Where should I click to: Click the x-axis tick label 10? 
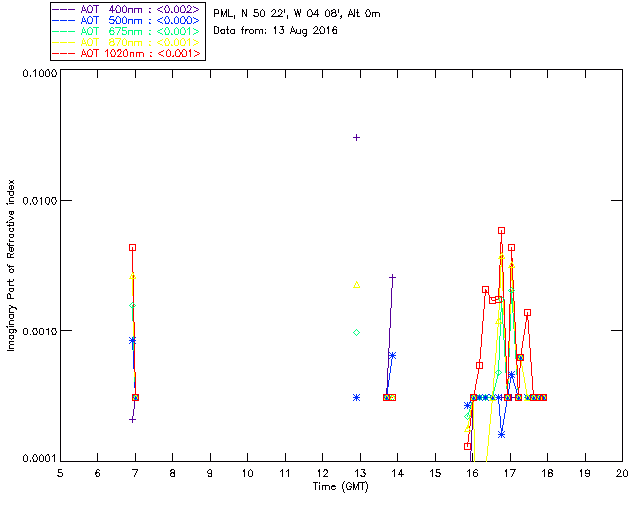pos(247,473)
